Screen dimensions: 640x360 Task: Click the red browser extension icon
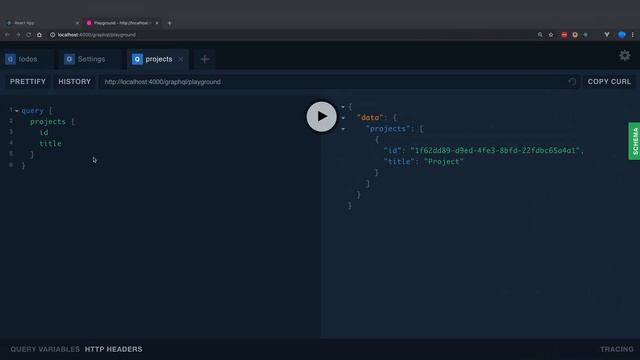point(564,35)
